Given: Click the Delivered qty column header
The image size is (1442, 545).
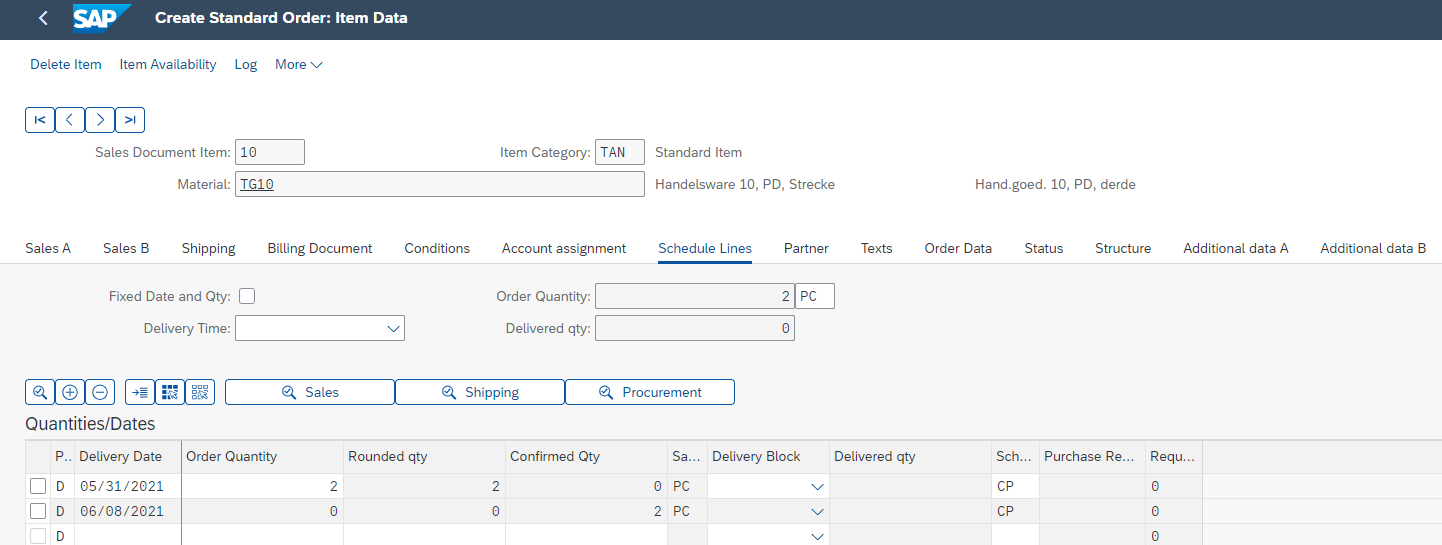Looking at the screenshot, I should coord(911,456).
